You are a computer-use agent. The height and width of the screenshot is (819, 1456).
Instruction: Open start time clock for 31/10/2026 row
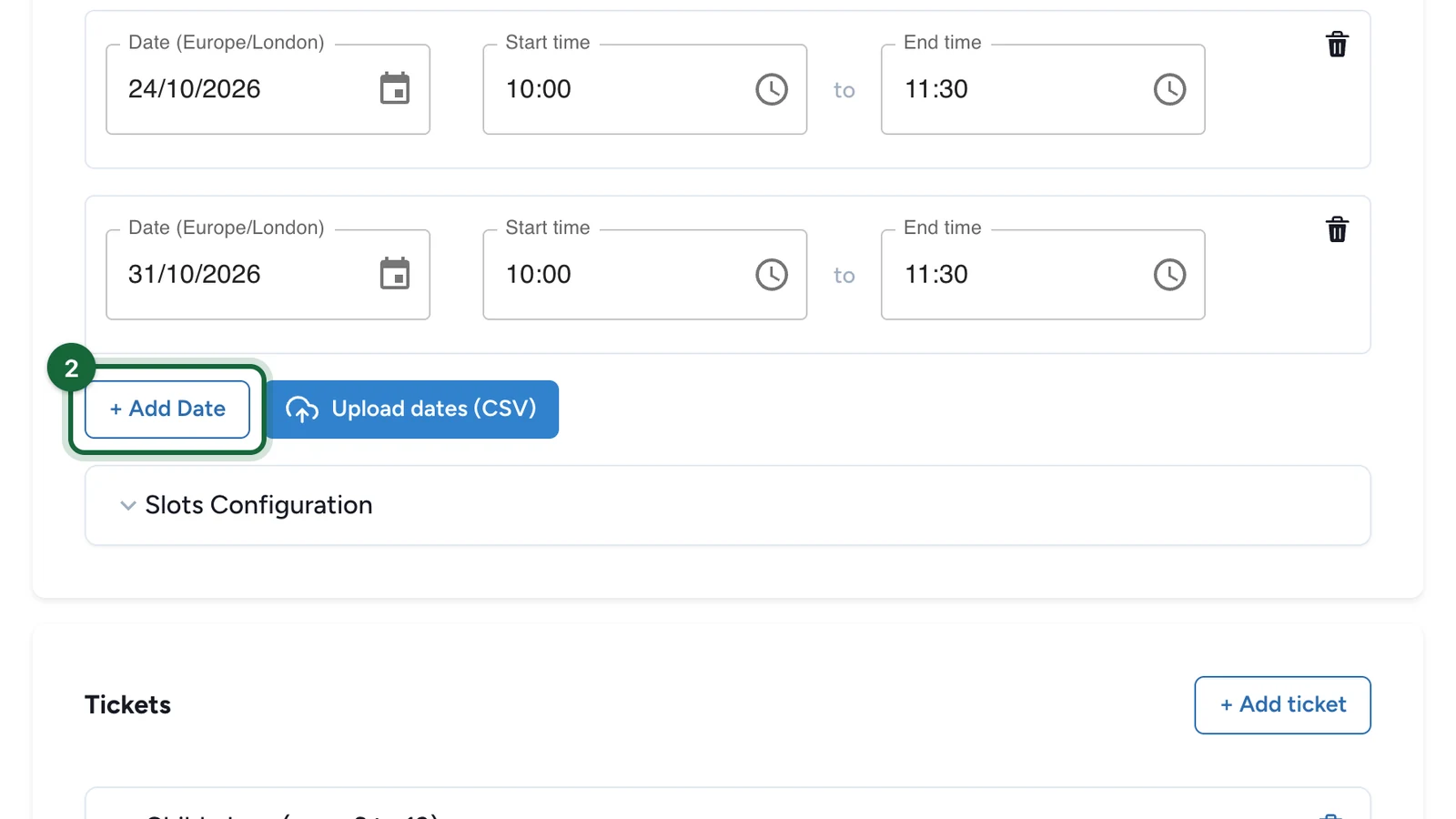[x=772, y=274]
